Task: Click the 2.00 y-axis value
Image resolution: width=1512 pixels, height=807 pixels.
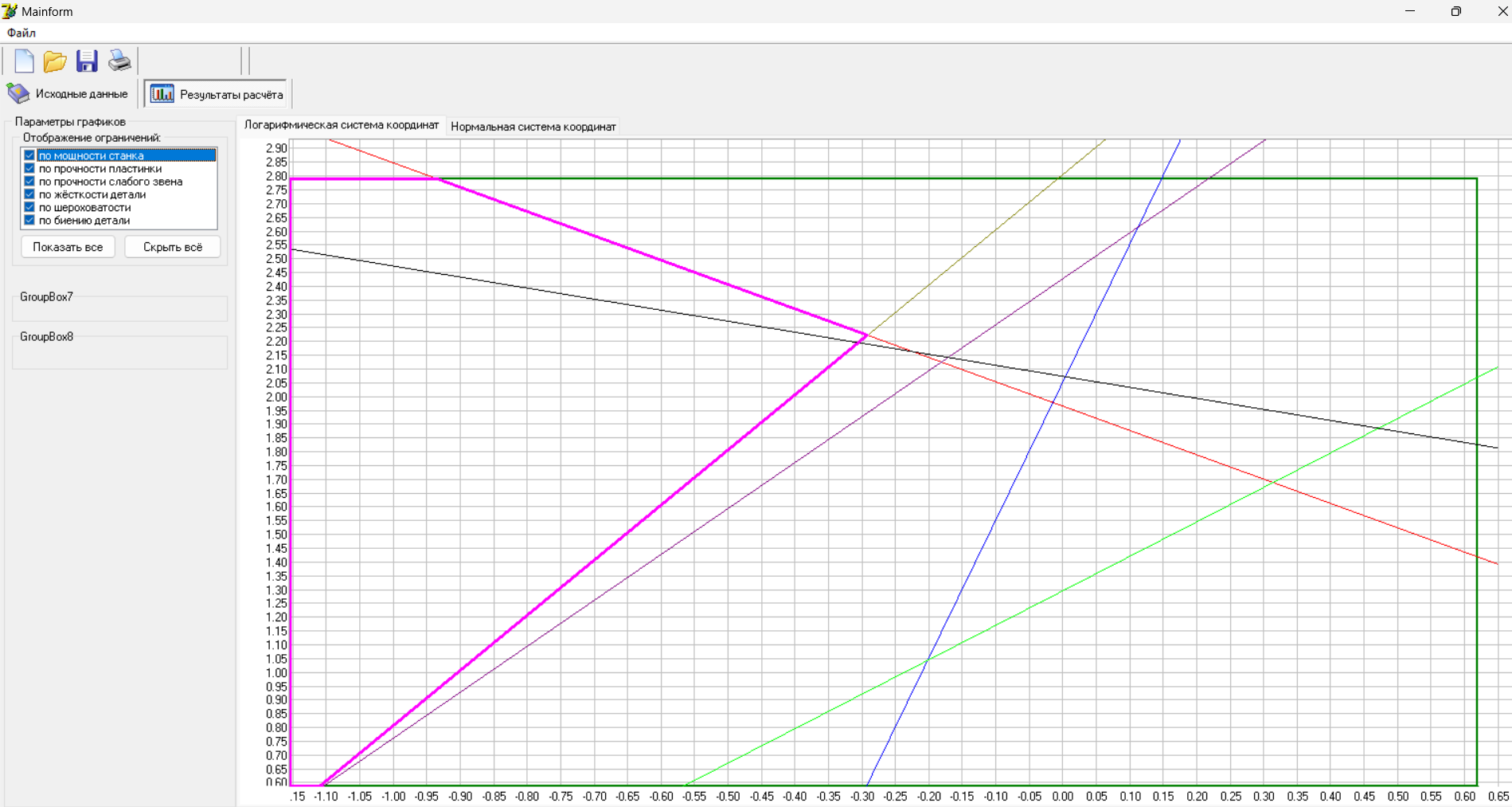Action: point(276,397)
